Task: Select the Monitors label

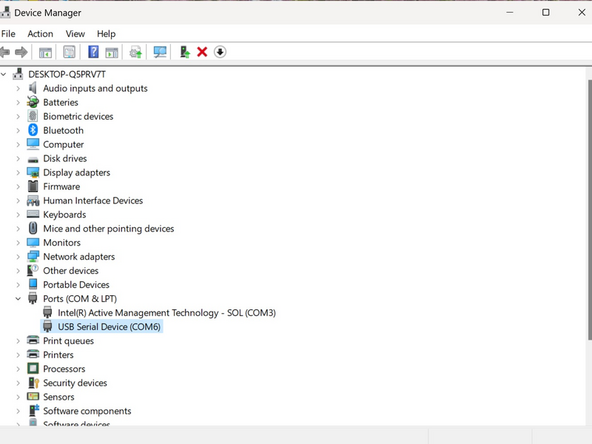Action: pos(62,243)
